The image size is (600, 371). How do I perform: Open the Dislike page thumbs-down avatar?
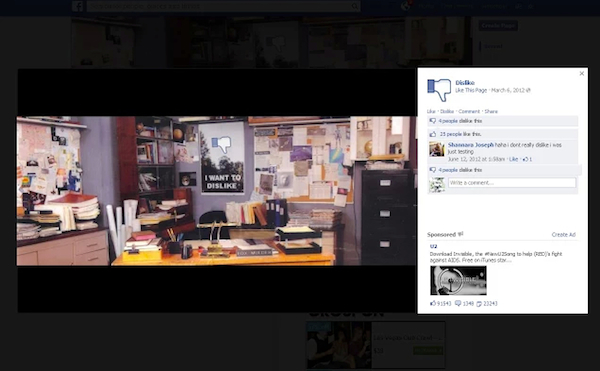coord(439,90)
